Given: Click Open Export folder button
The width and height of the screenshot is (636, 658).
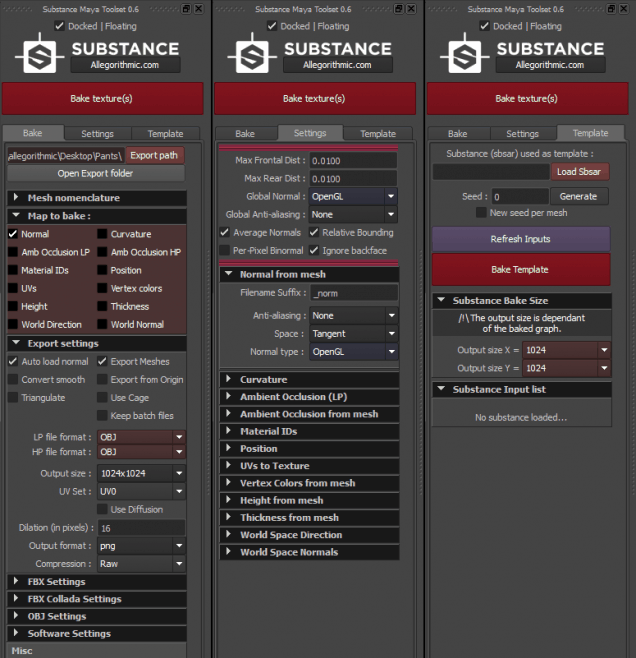Looking at the screenshot, I should (x=96, y=173).
